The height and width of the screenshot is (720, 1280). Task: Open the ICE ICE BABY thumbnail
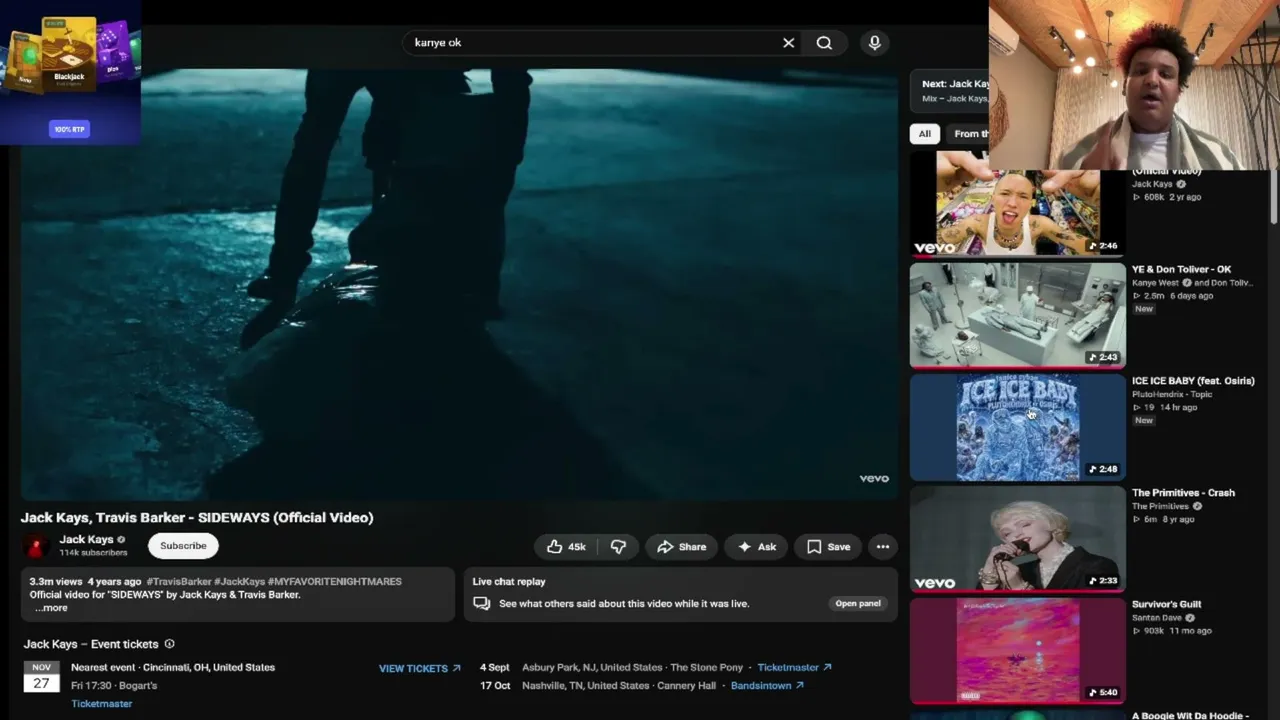(x=1017, y=427)
